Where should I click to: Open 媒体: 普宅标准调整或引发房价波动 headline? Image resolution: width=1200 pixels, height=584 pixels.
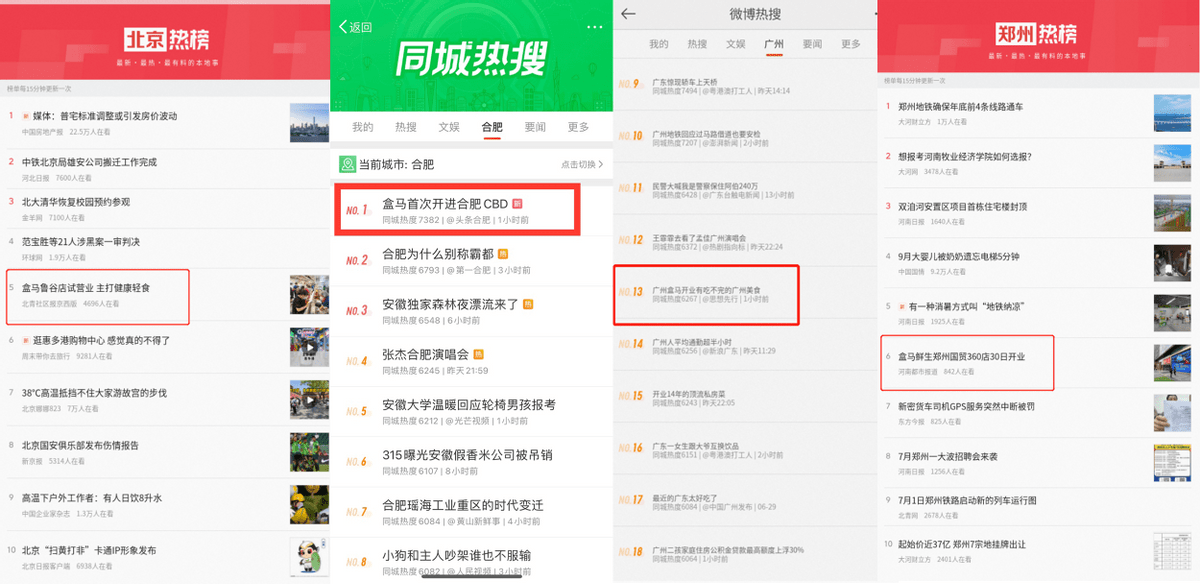click(x=105, y=116)
